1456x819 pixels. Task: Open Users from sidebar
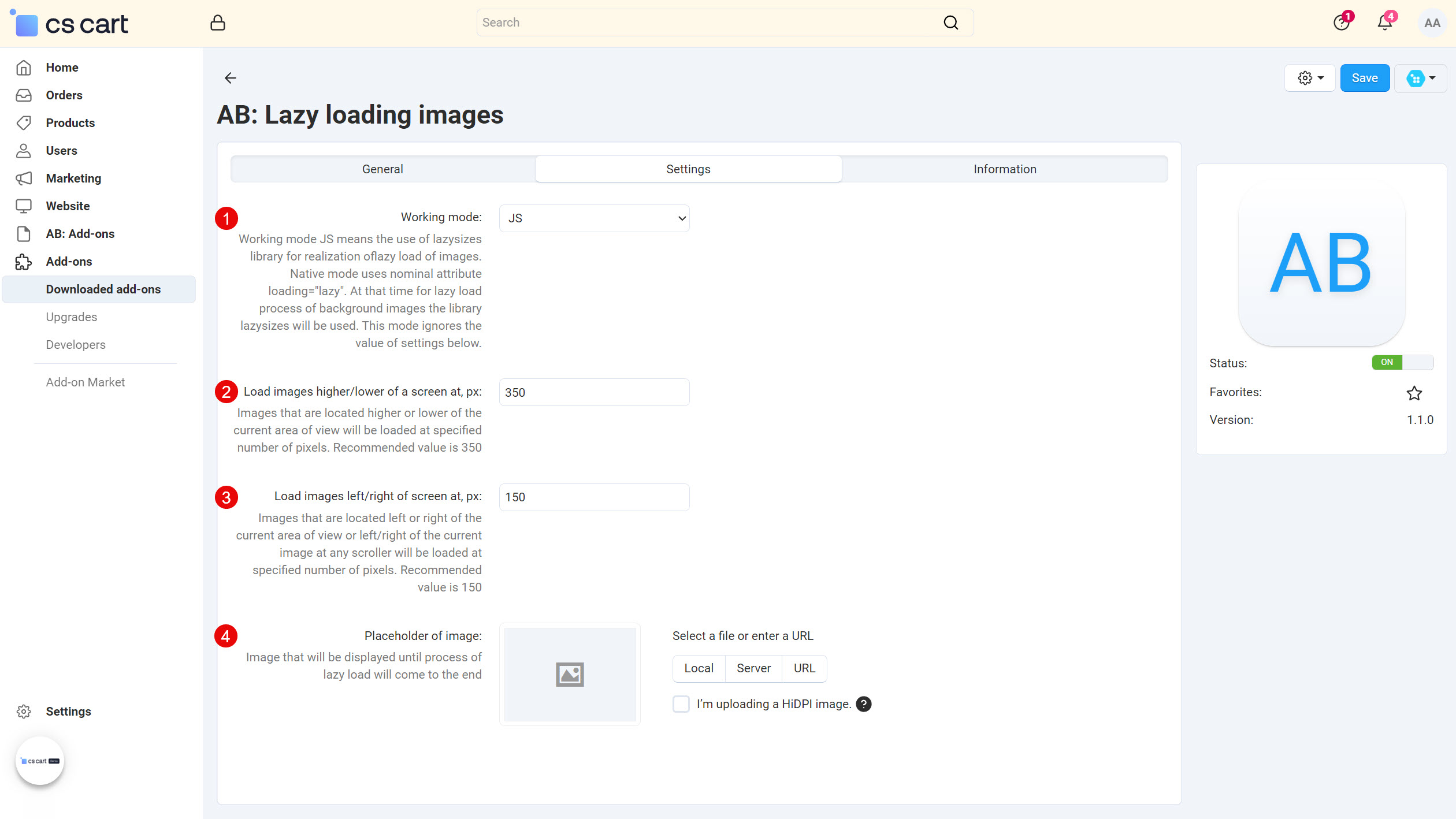tap(61, 151)
